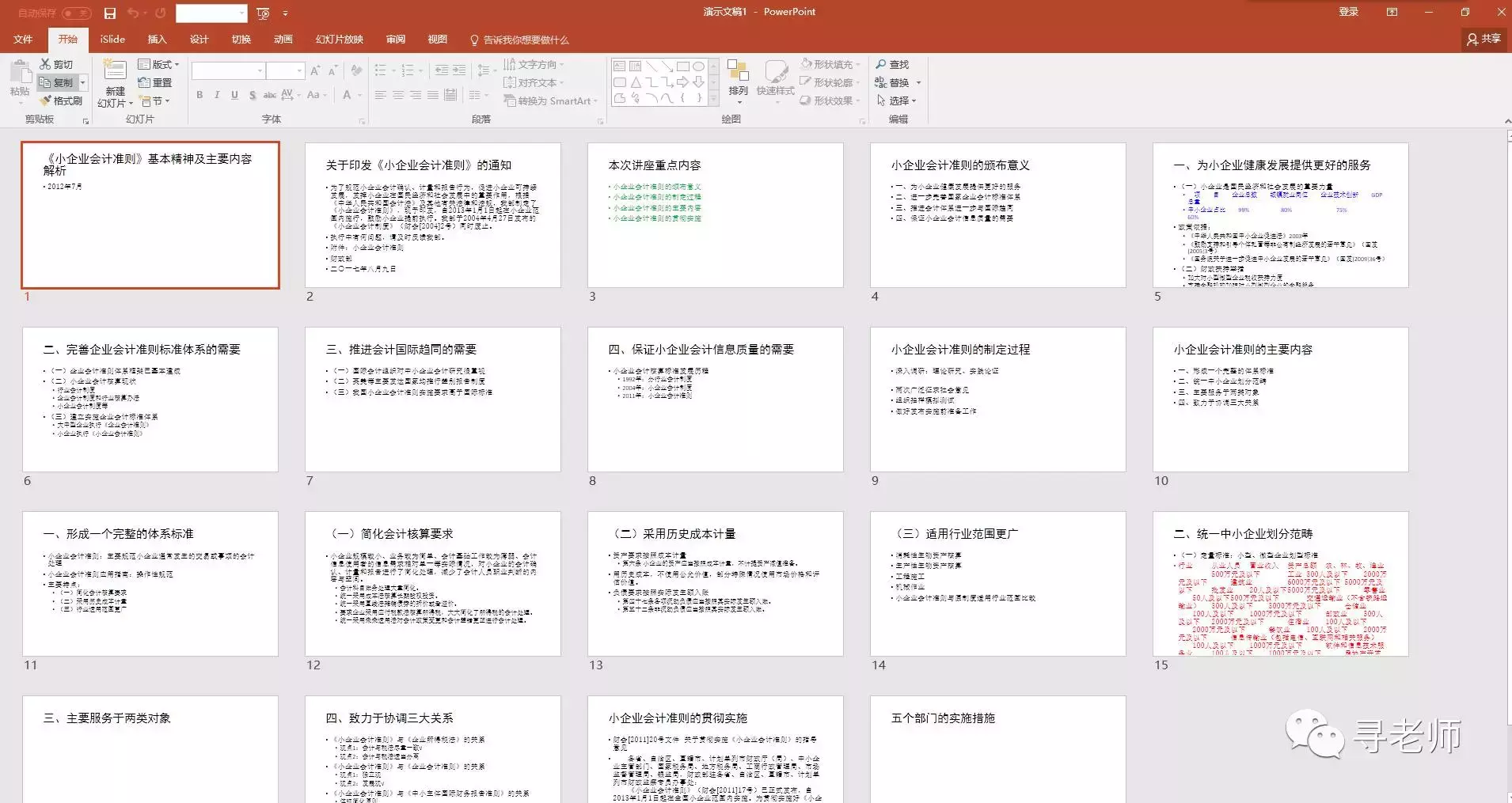The image size is (1512, 803).
Task: Select the Right Arrow shape in the gallery
Action: point(682,82)
